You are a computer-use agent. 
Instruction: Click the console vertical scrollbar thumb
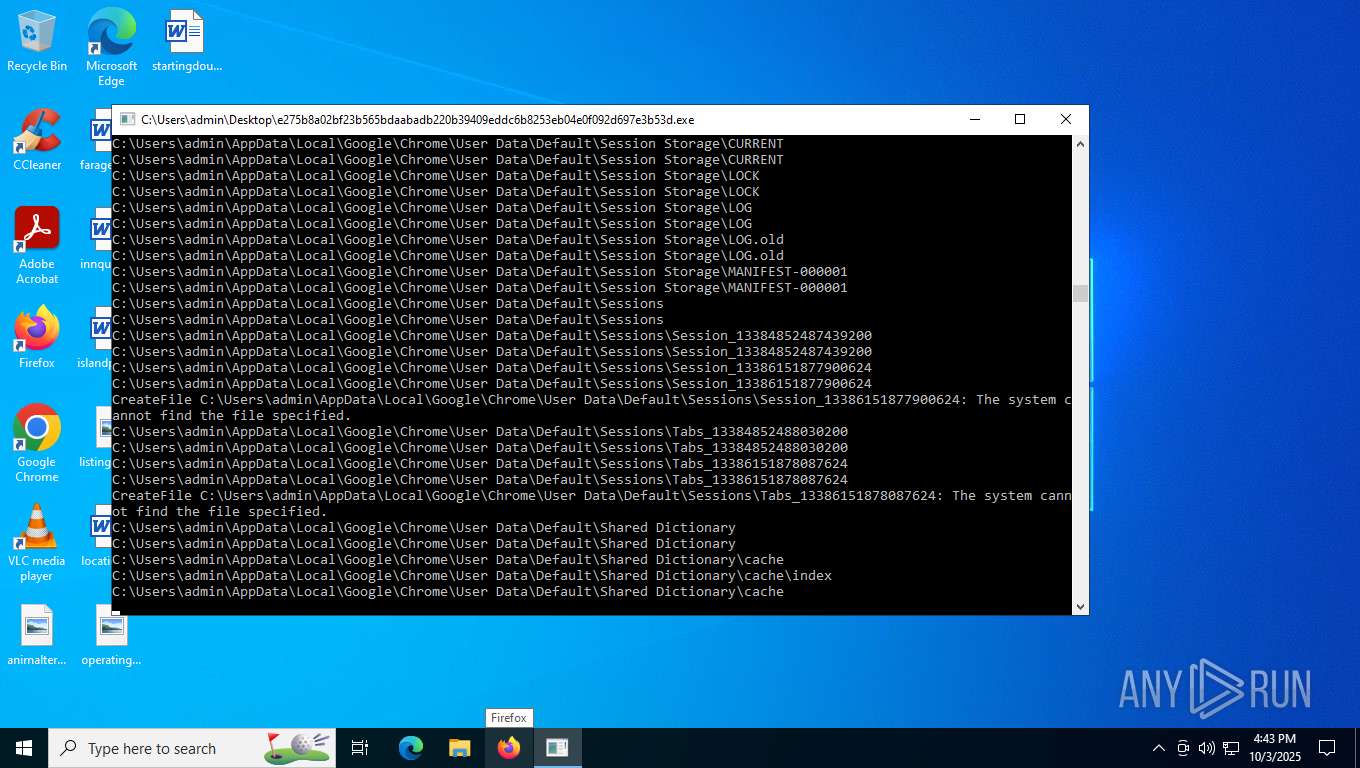(1080, 293)
